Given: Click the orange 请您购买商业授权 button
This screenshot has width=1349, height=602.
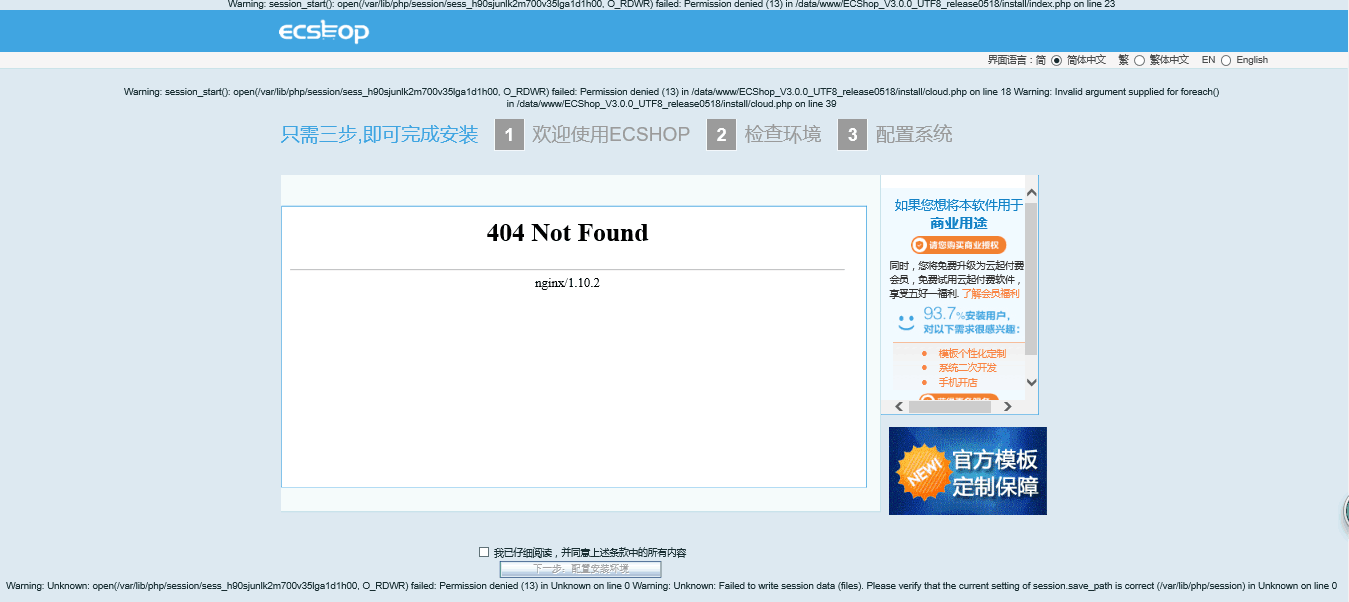Looking at the screenshot, I should (x=958, y=245).
